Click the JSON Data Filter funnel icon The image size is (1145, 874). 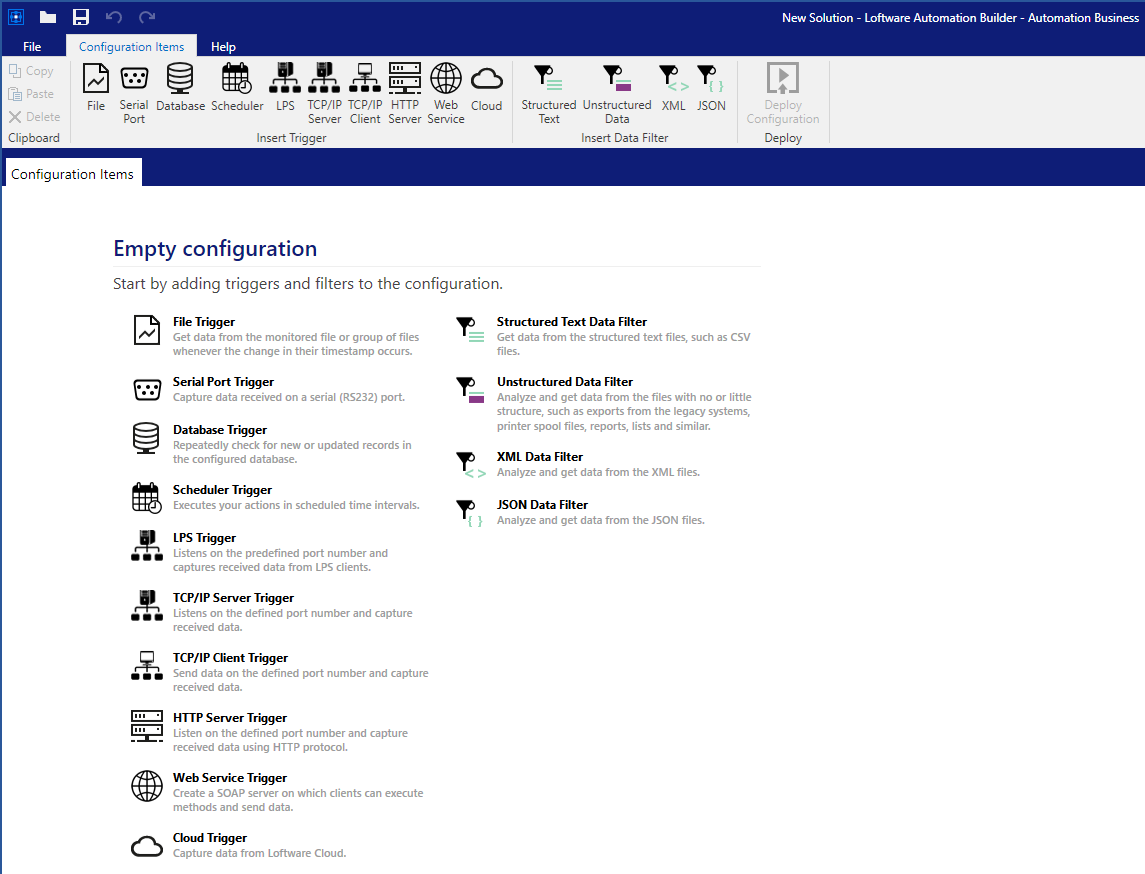(x=470, y=513)
